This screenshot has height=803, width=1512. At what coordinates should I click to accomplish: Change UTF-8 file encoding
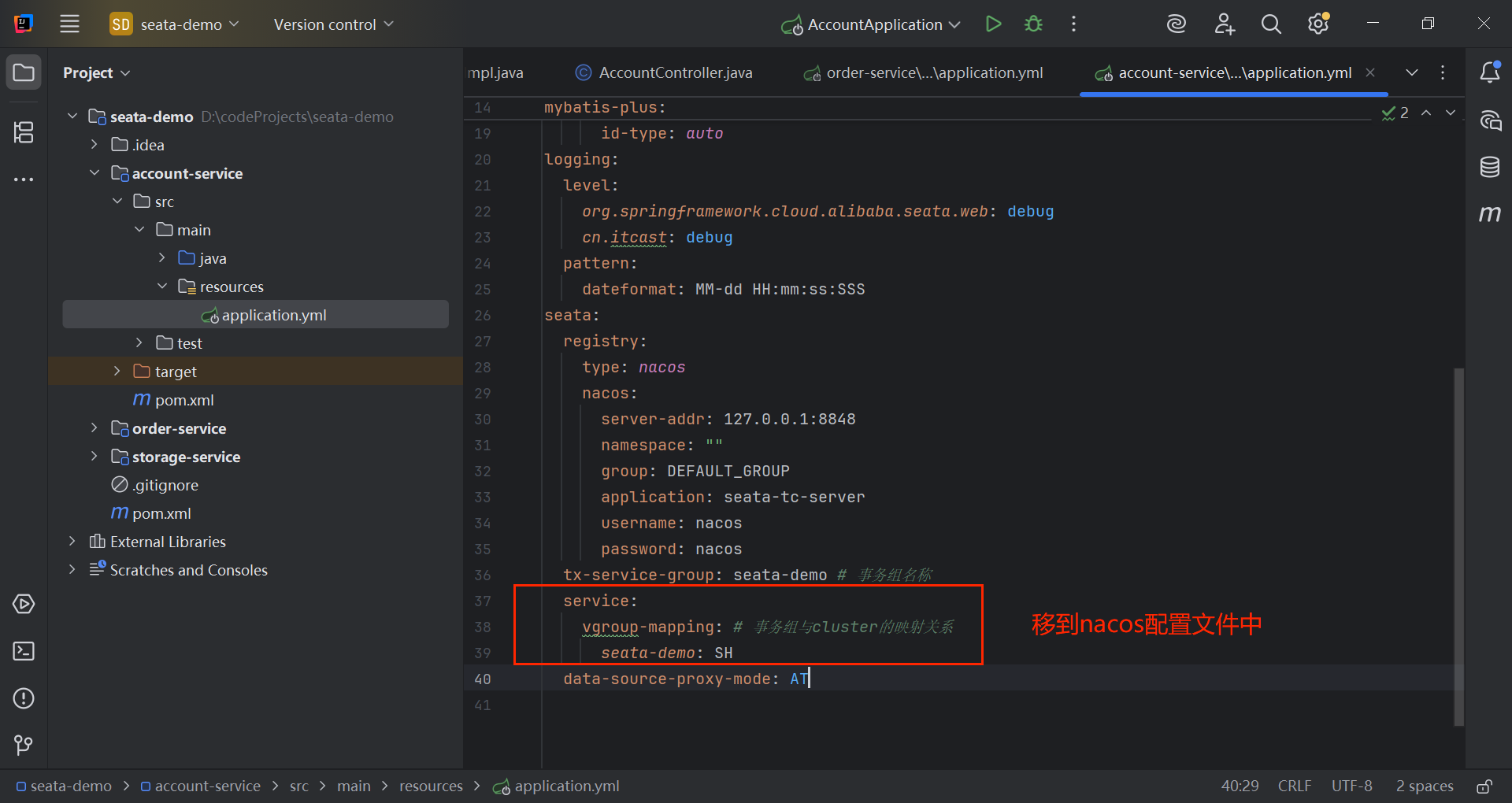(x=1351, y=786)
